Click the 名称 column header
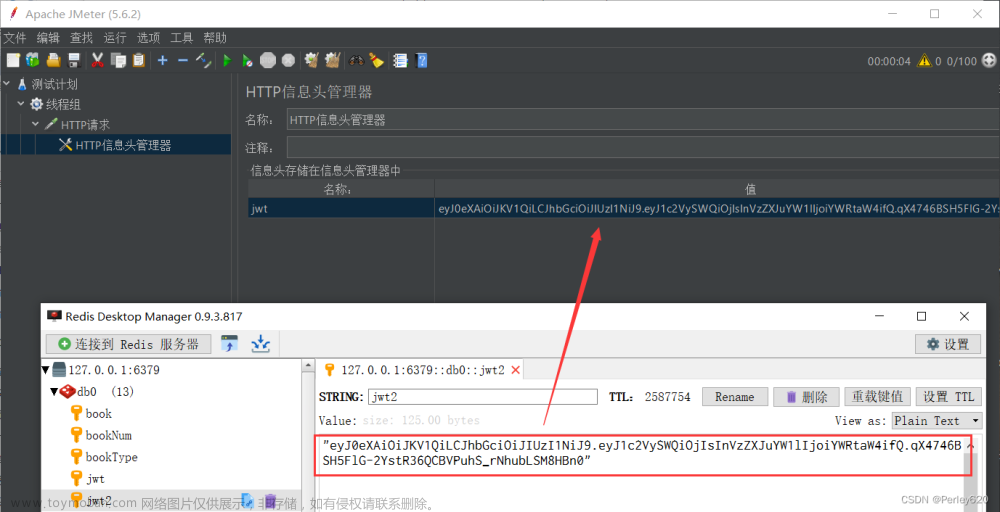The width and height of the screenshot is (1000, 512). pos(341,189)
